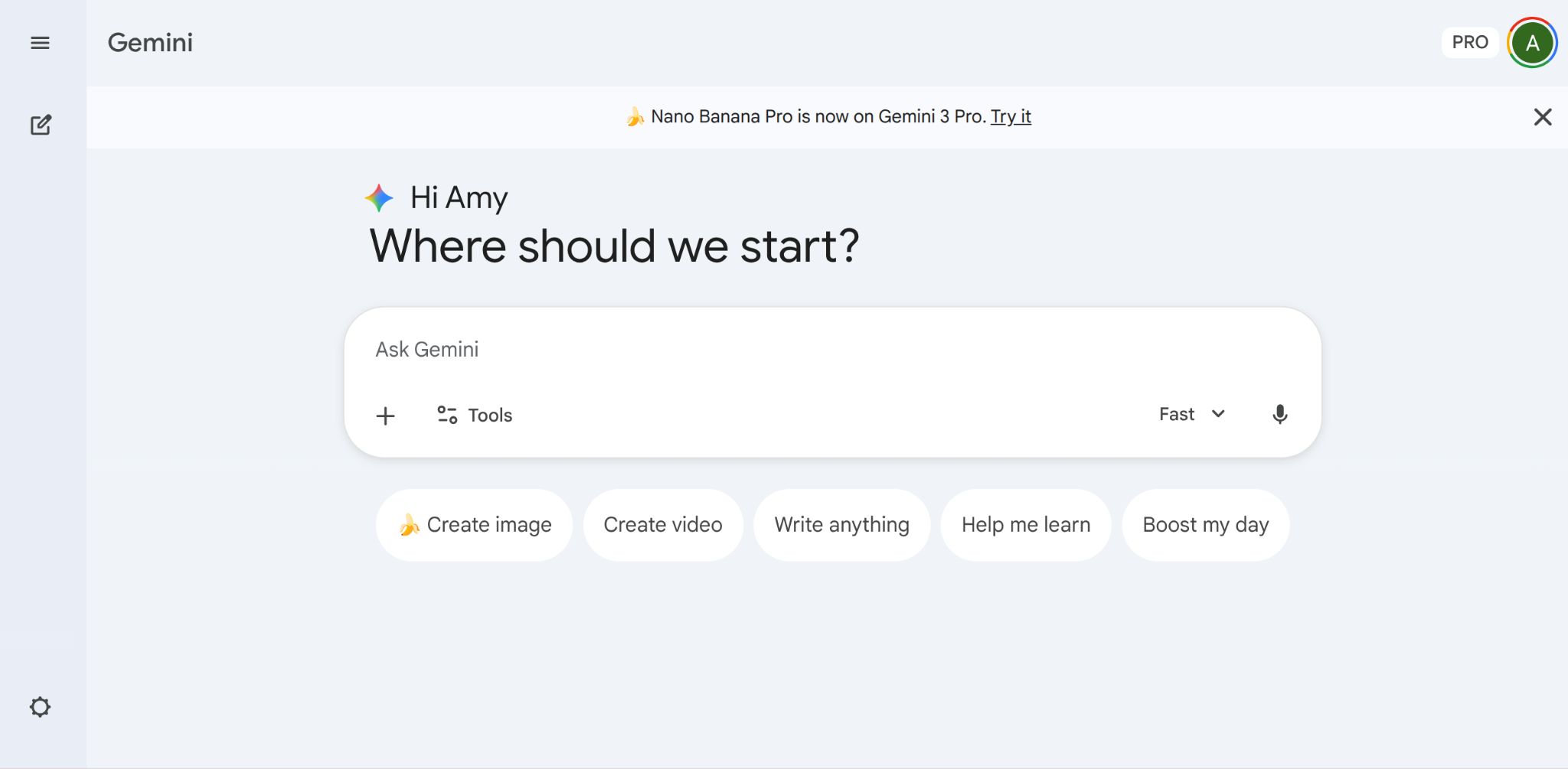This screenshot has width=1568, height=769.
Task: Choose the Write anything suggestion chip
Action: [x=841, y=525]
